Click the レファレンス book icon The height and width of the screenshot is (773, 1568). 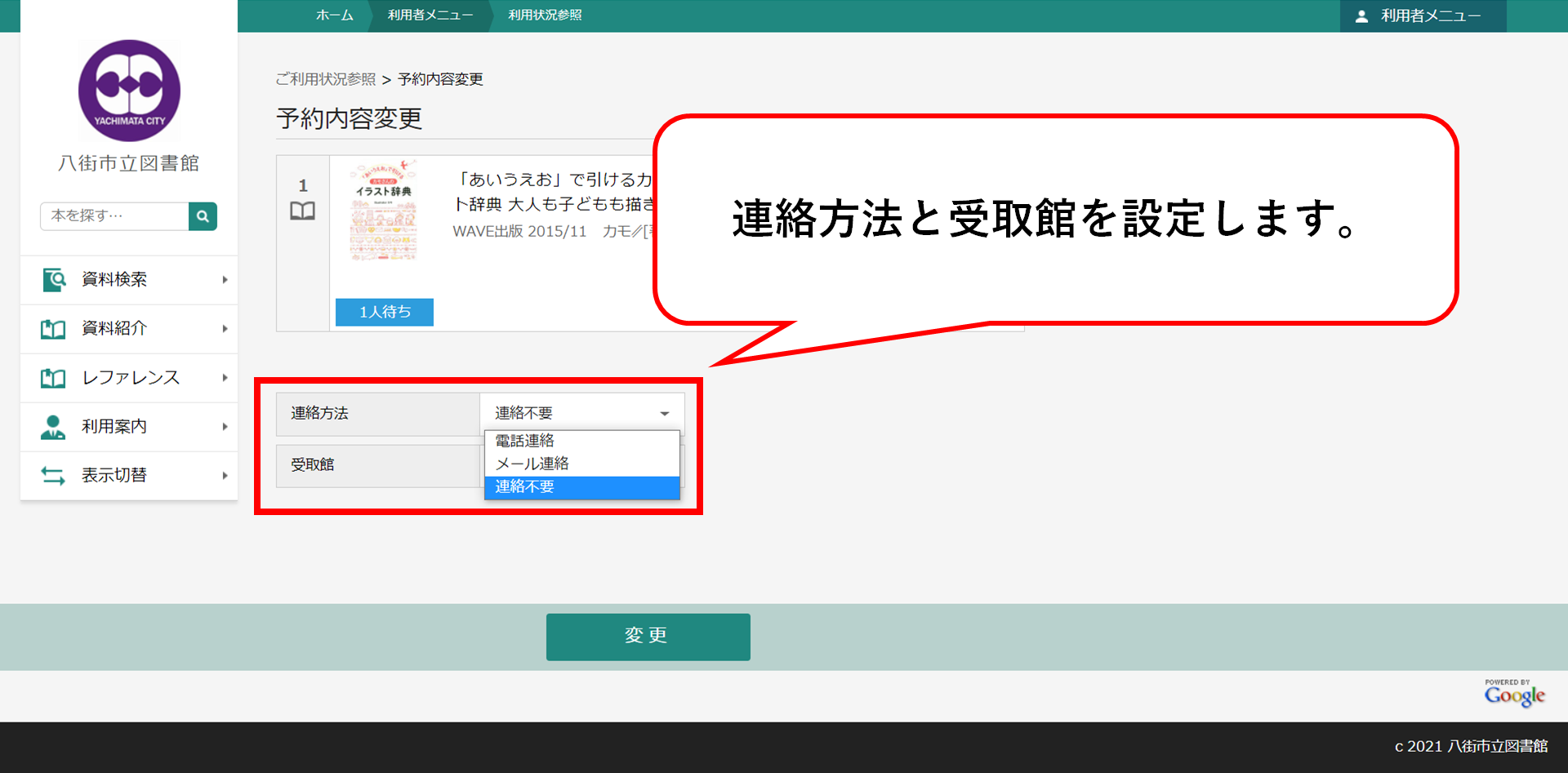point(54,378)
